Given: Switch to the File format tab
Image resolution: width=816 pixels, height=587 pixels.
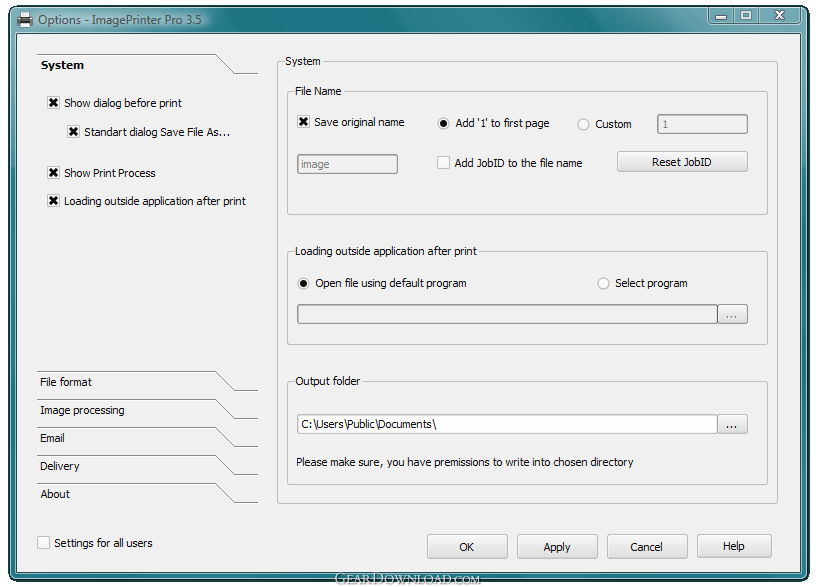Looking at the screenshot, I should coord(66,382).
